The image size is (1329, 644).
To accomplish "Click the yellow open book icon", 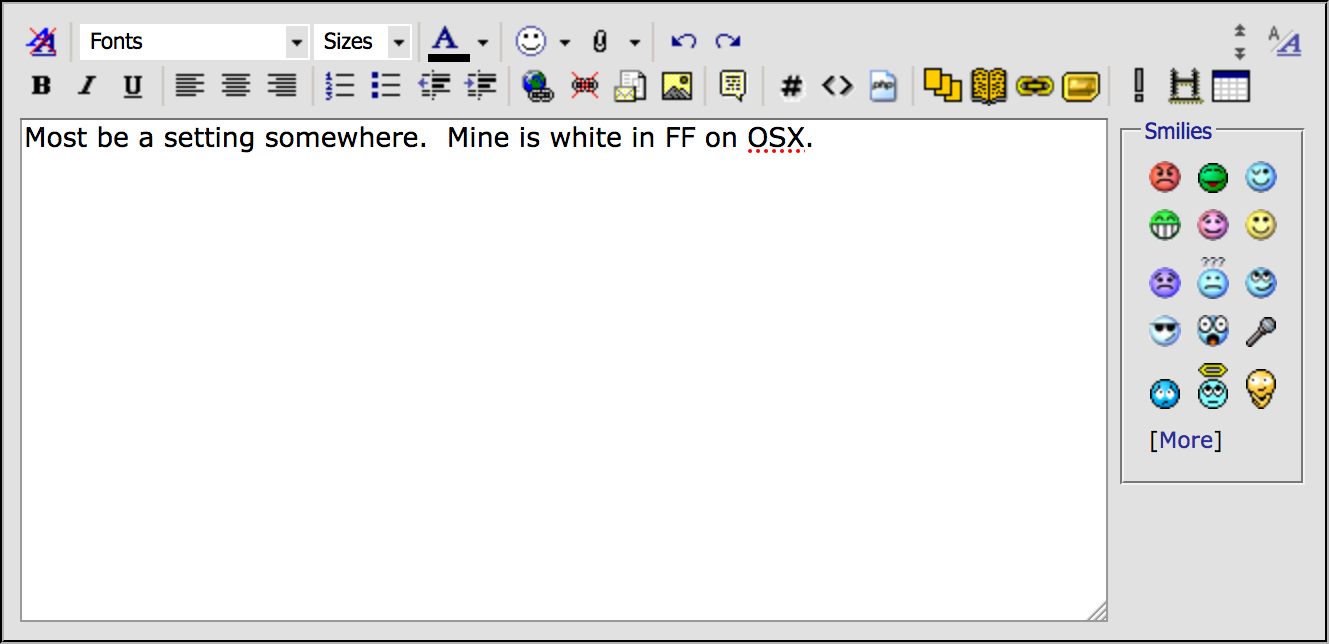I will pos(989,86).
